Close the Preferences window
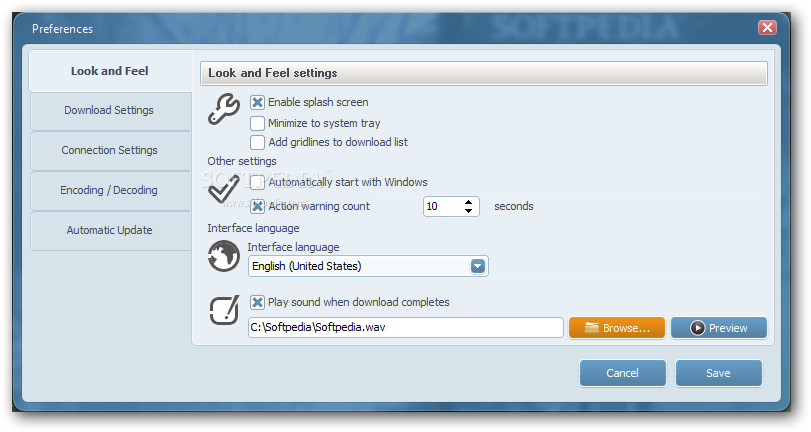Image resolution: width=811 pixels, height=432 pixels. tap(767, 27)
